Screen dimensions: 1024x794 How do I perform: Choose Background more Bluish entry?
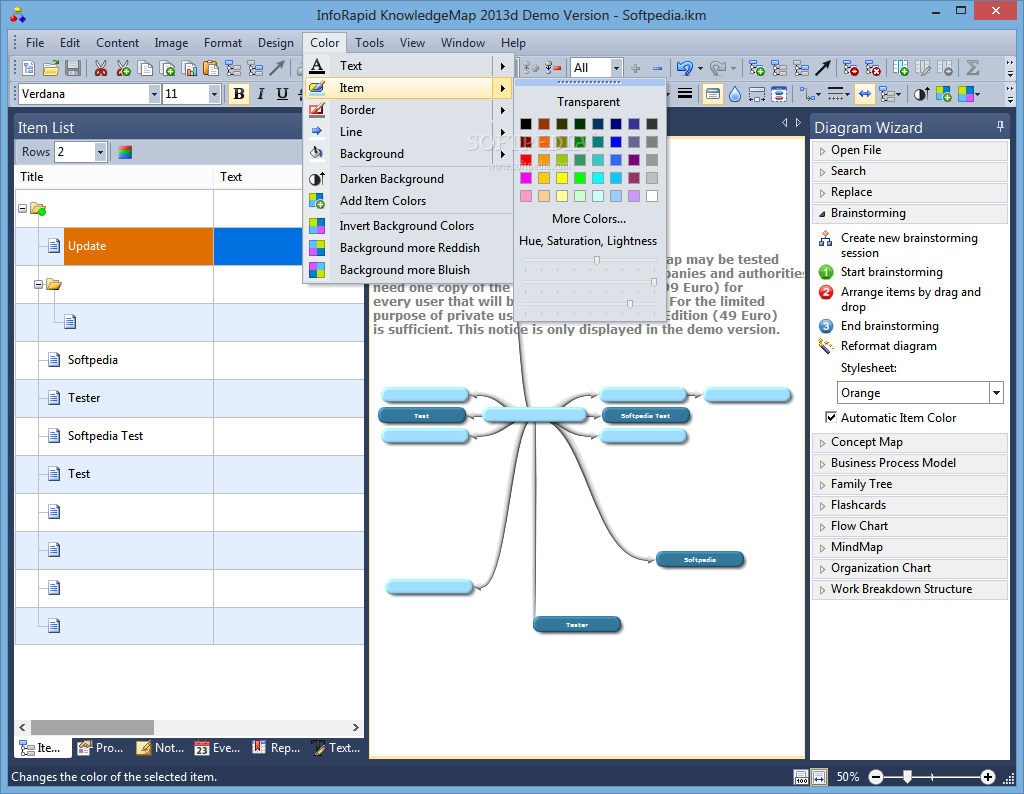coord(408,270)
